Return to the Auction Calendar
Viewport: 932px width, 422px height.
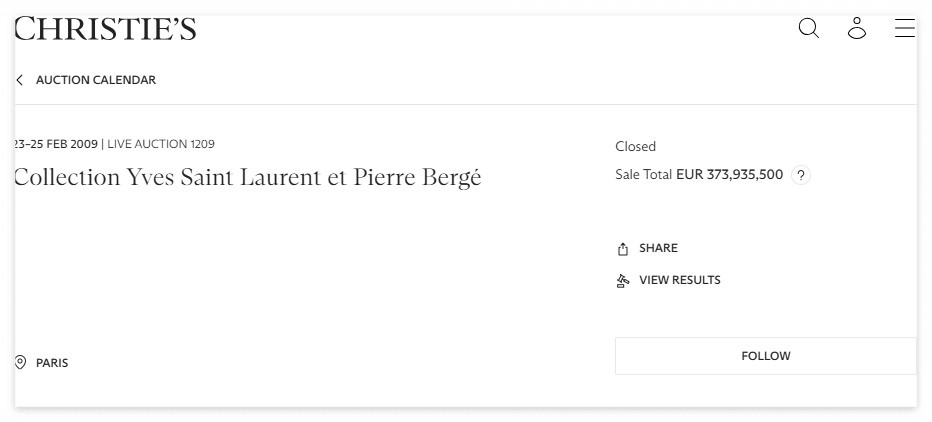point(96,80)
